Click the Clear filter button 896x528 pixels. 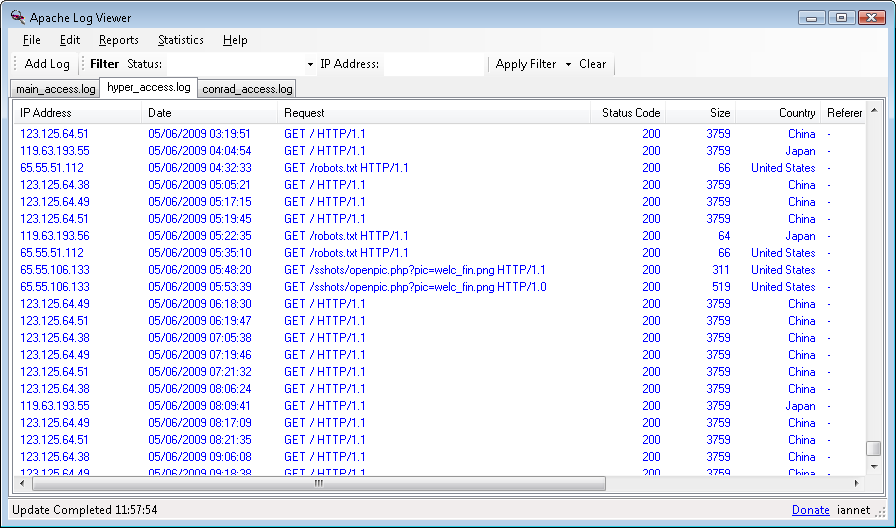point(592,64)
